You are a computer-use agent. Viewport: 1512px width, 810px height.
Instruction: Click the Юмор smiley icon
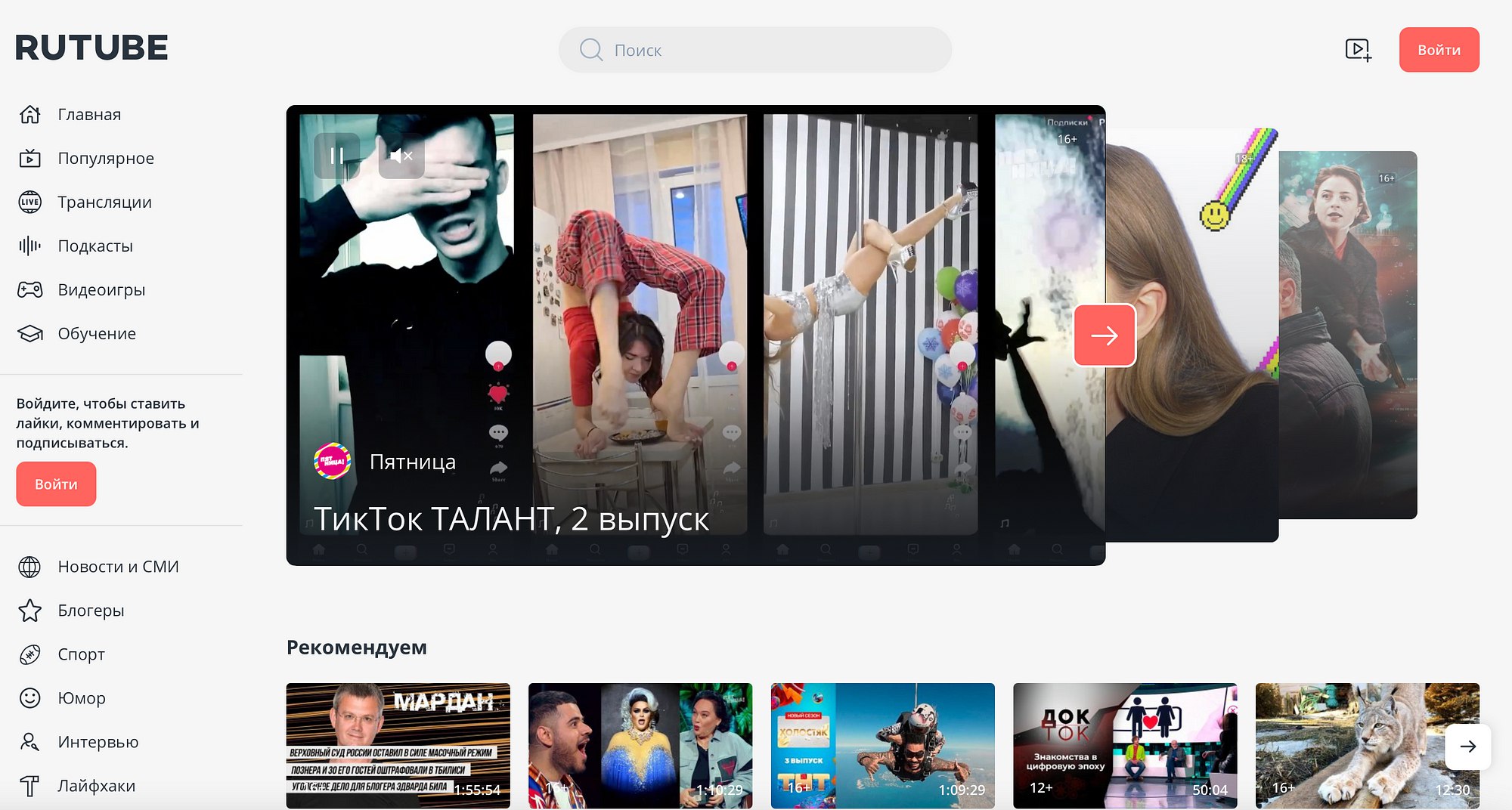[30, 698]
